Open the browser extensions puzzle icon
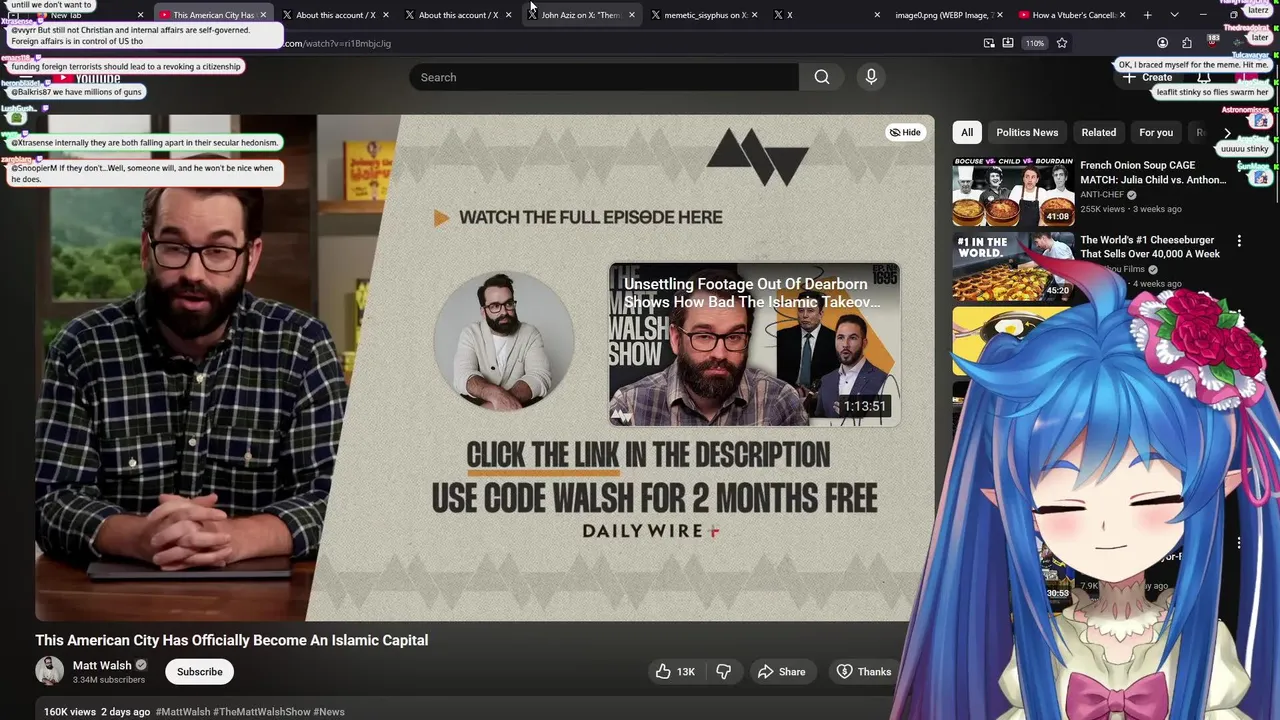This screenshot has height=720, width=1280. click(1187, 43)
